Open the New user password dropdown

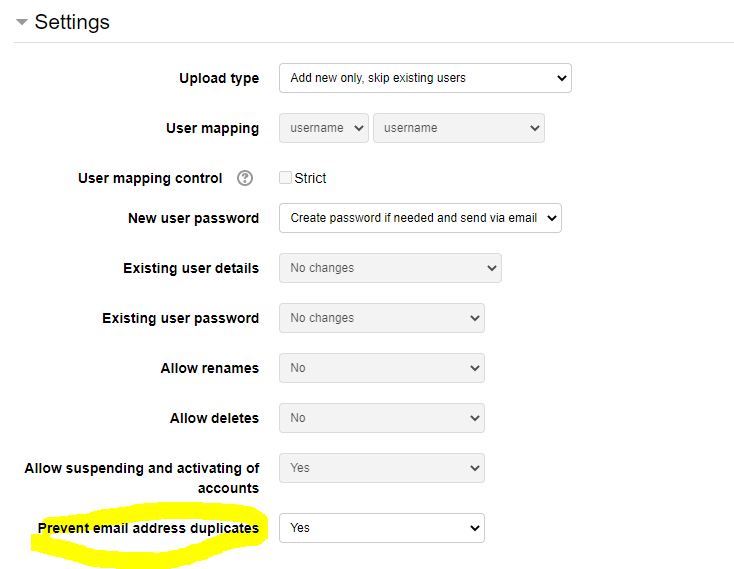[x=420, y=218]
